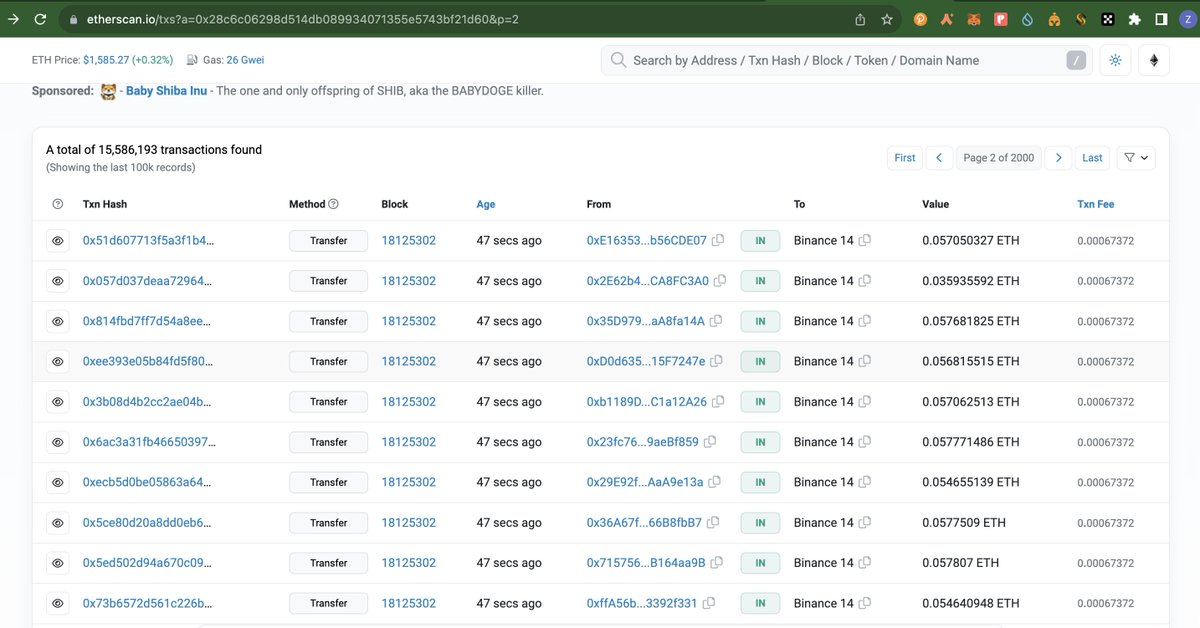Preview the first transaction via its eye icon
This screenshot has height=628, width=1200.
(57, 240)
